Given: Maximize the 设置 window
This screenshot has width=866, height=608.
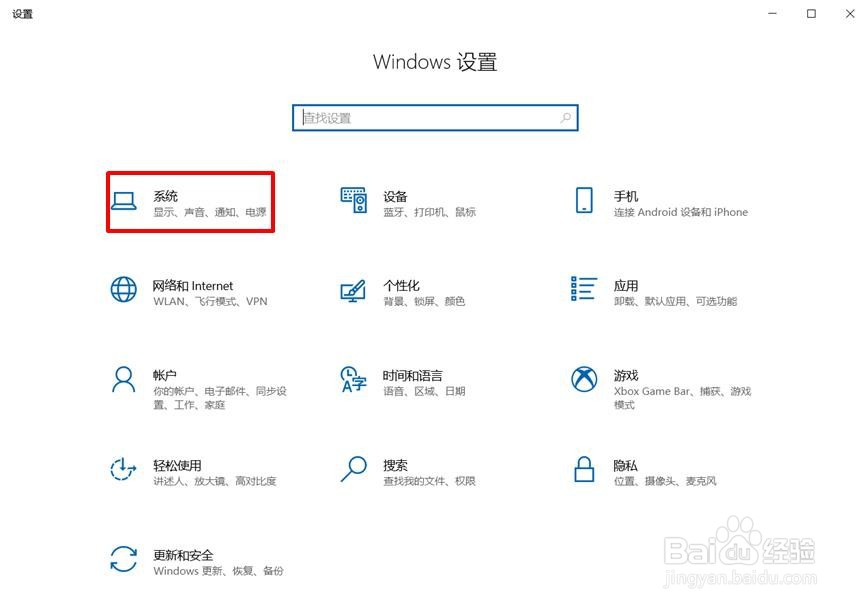Looking at the screenshot, I should tap(811, 13).
